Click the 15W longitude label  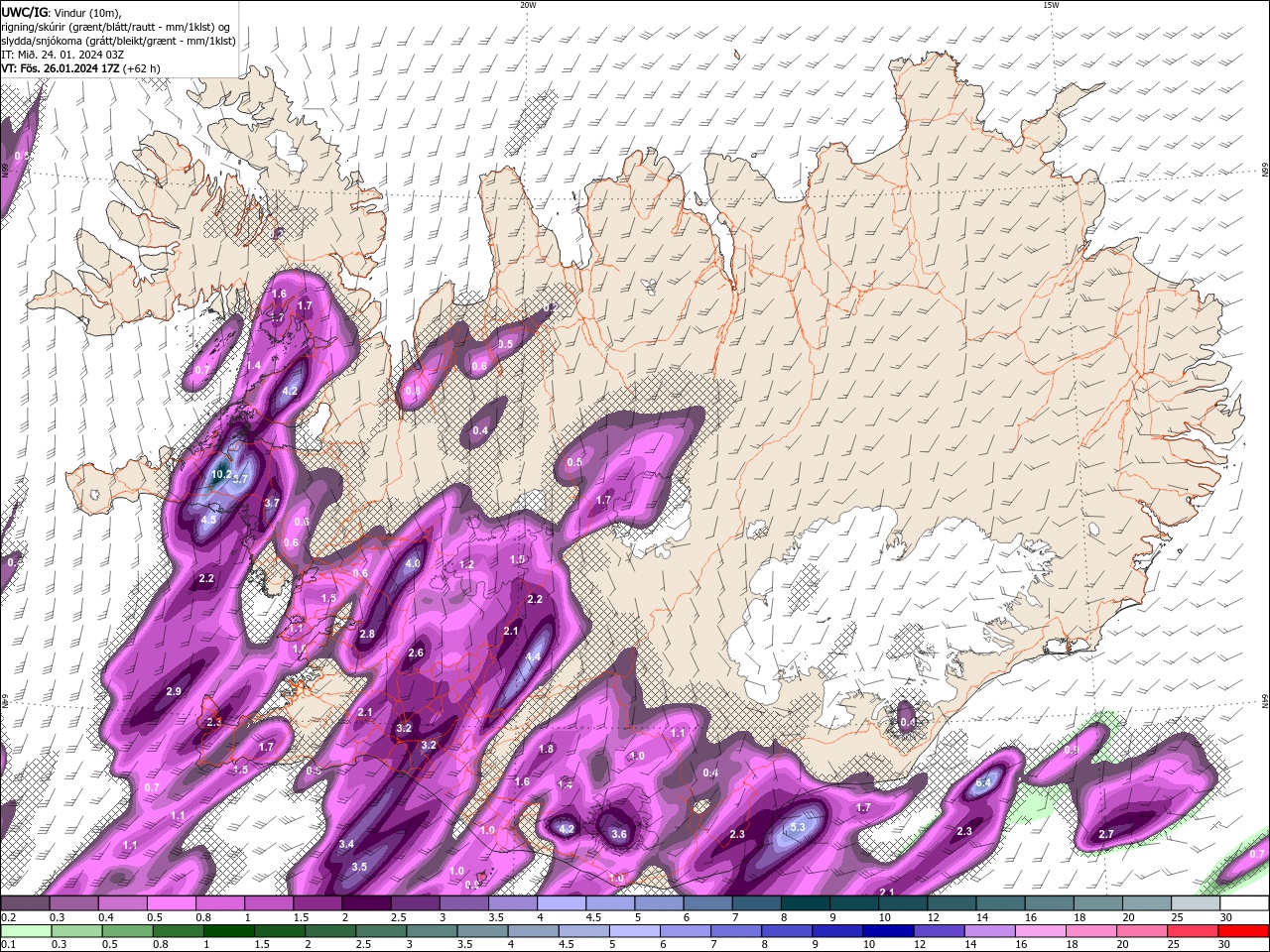1051,5
